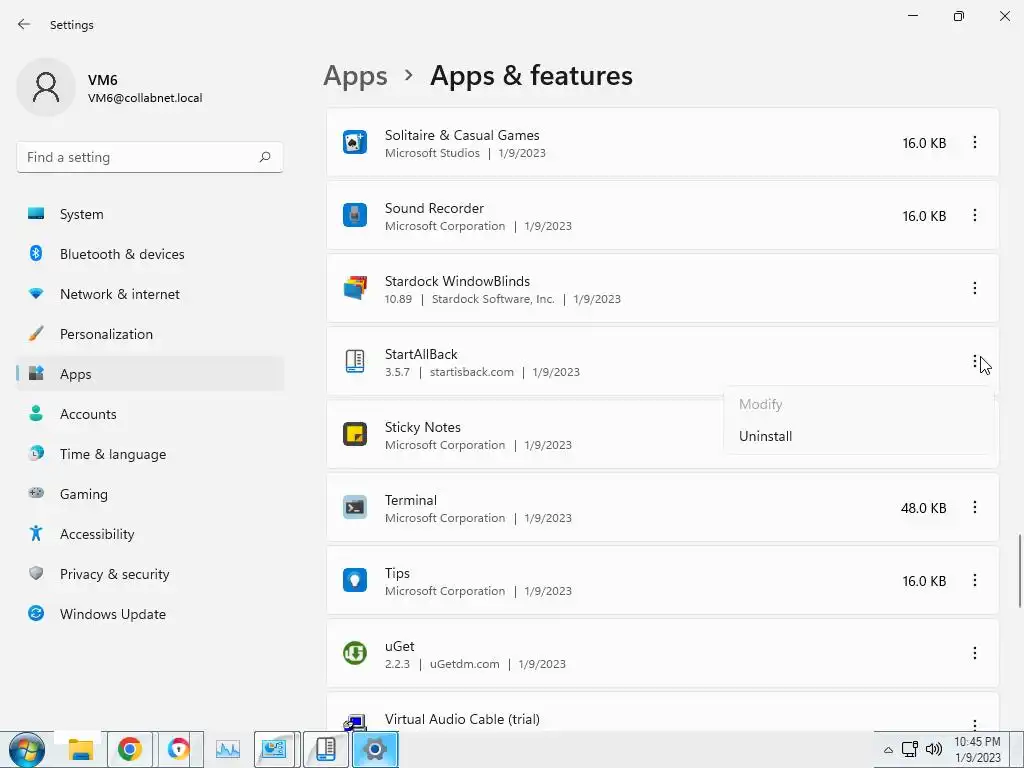This screenshot has height=768, width=1024.
Task: Click the startisback.com publisher text
Action: [472, 372]
